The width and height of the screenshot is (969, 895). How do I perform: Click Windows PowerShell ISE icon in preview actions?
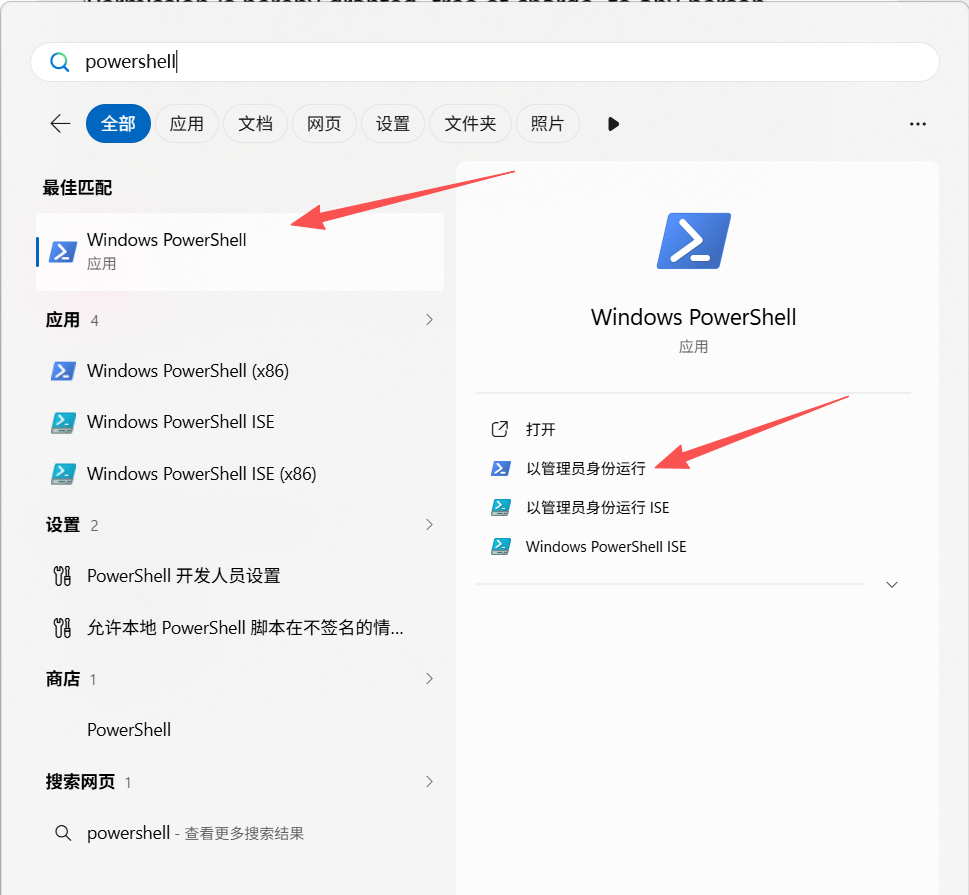click(x=501, y=546)
